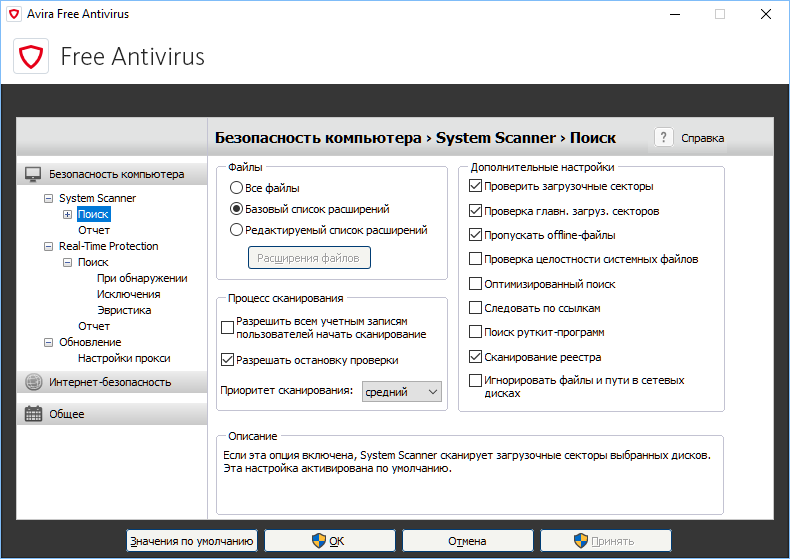The width and height of the screenshot is (790, 559).
Task: Allow all user accounts to start scanning
Action: click(x=227, y=327)
